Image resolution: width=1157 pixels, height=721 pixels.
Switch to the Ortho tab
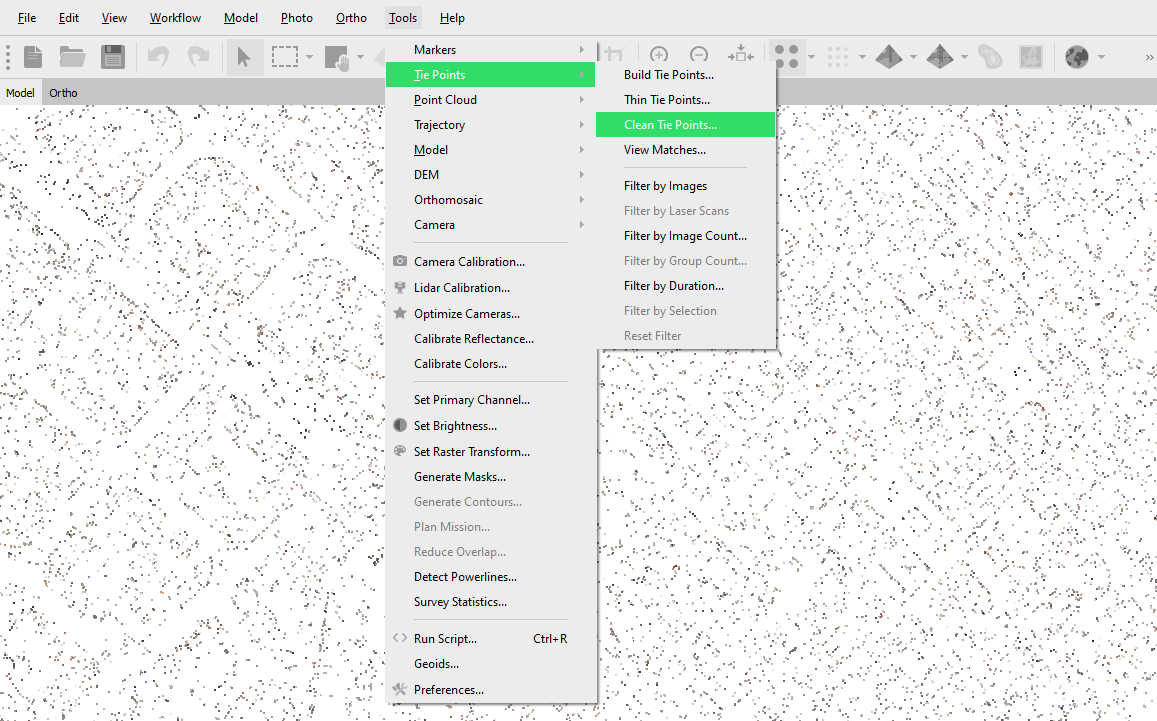tap(63, 93)
